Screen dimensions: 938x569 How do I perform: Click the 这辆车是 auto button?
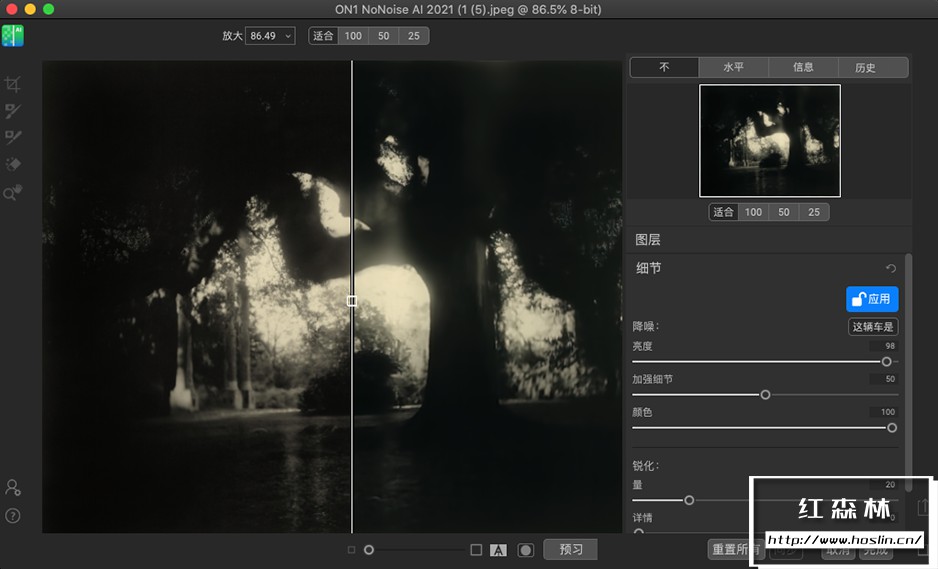pyautogui.click(x=873, y=327)
